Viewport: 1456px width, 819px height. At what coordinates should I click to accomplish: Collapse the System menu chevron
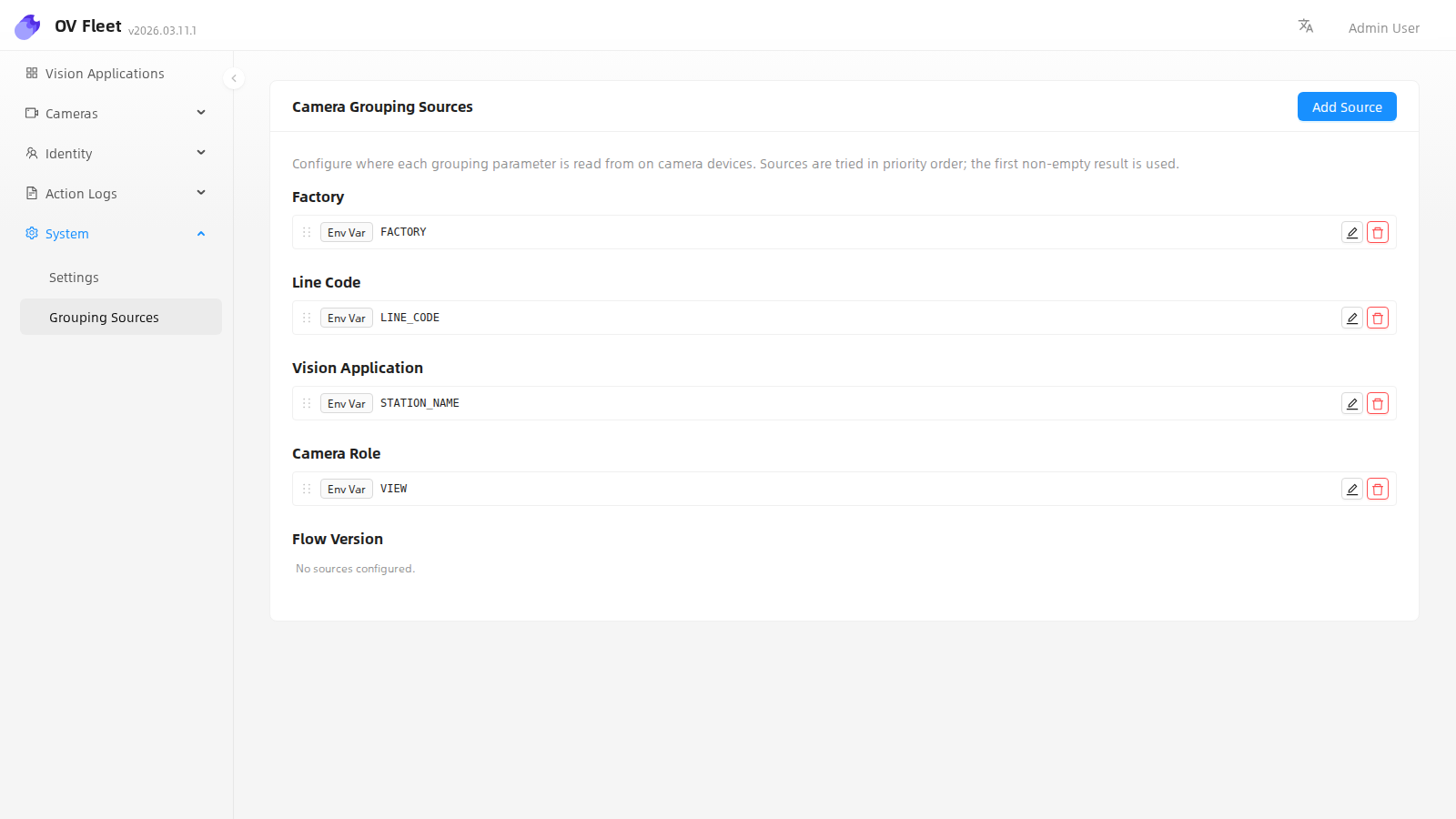click(x=201, y=234)
